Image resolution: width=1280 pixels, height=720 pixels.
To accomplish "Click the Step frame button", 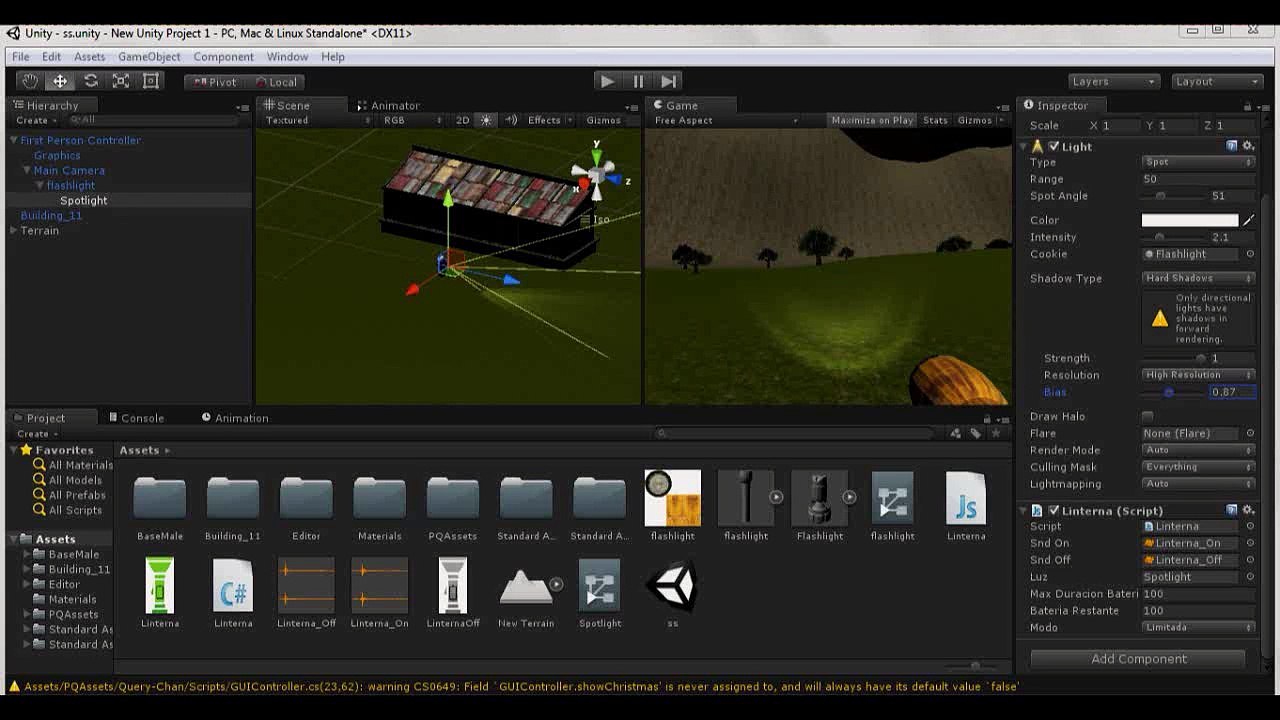I will pyautogui.click(x=669, y=81).
